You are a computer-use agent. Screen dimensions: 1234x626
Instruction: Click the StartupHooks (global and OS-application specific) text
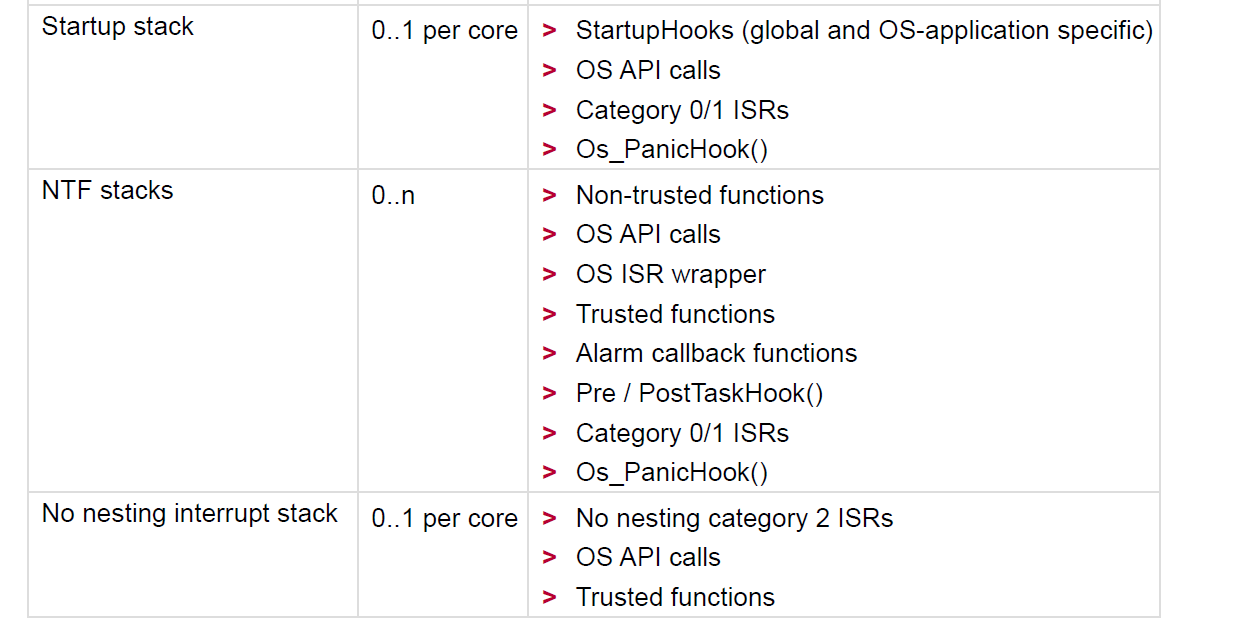click(864, 31)
